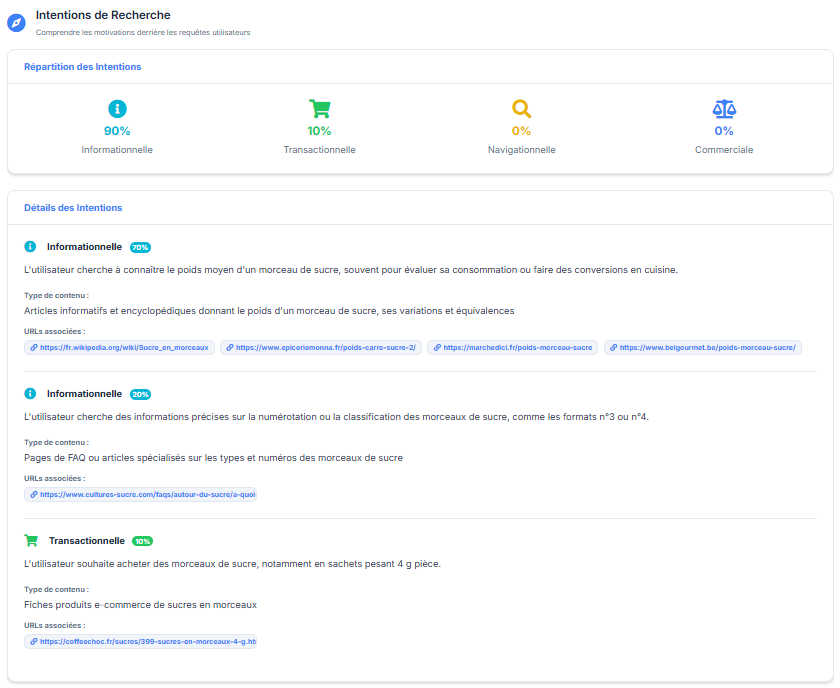Click link icon in the cultures-sucre URL chip
840x688 pixels.
34,495
